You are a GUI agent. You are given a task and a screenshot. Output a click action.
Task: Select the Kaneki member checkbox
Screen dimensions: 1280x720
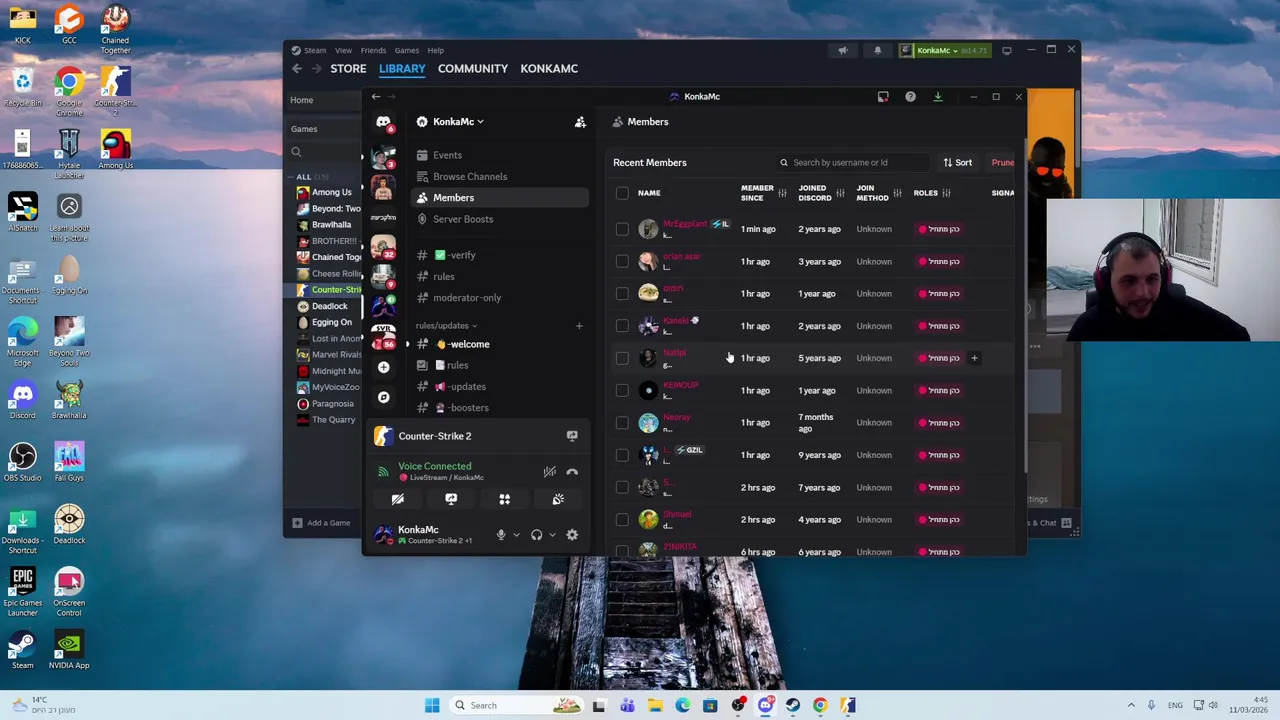pos(622,326)
